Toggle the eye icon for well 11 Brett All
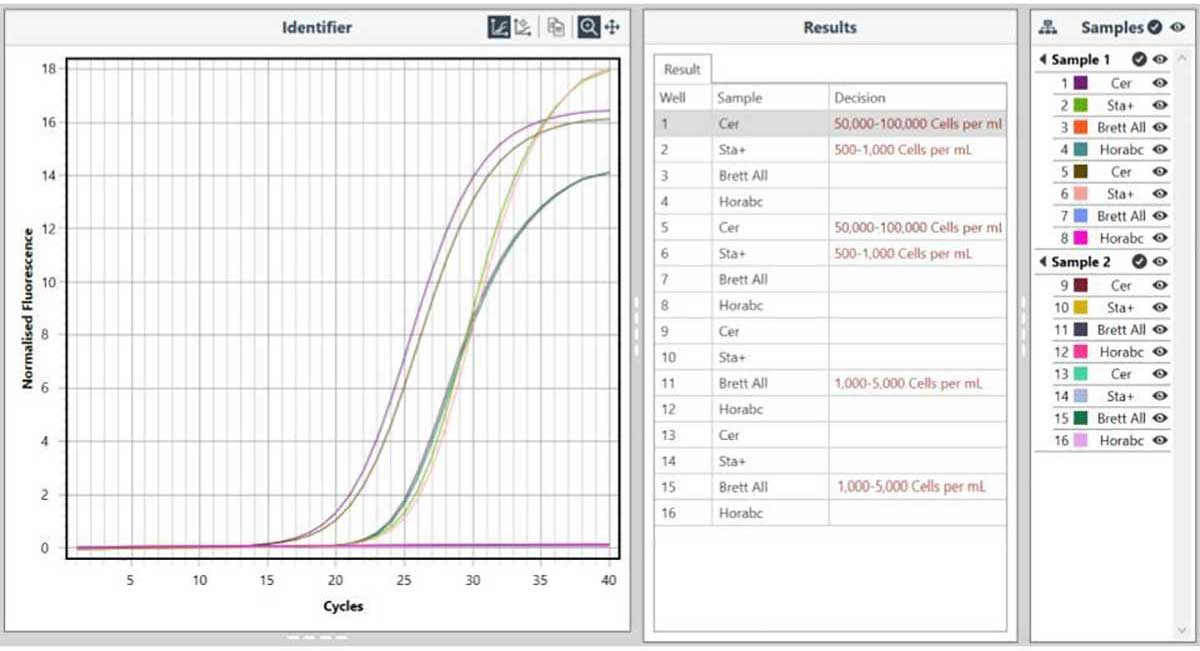1200x651 pixels. click(1160, 329)
